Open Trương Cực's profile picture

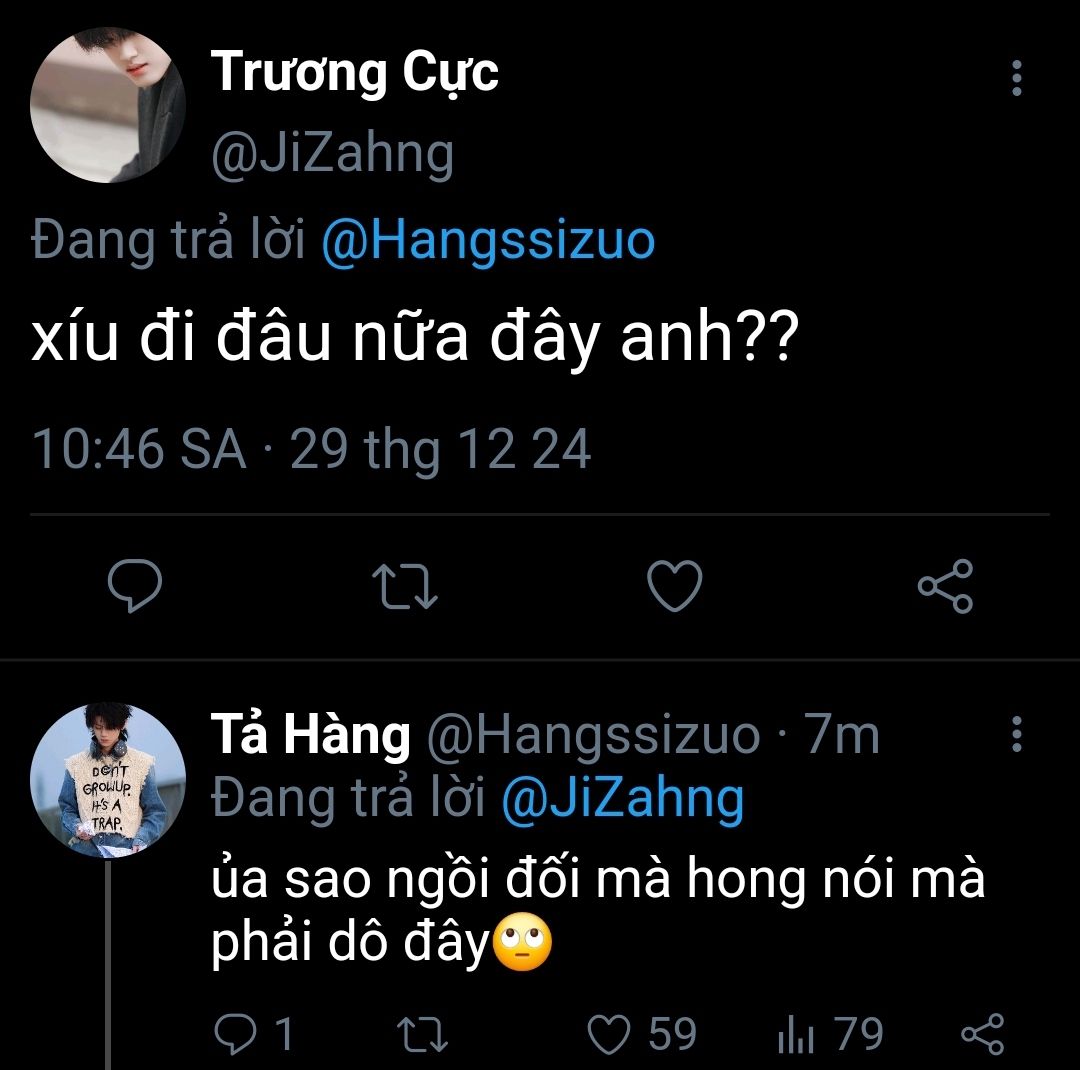click(108, 106)
